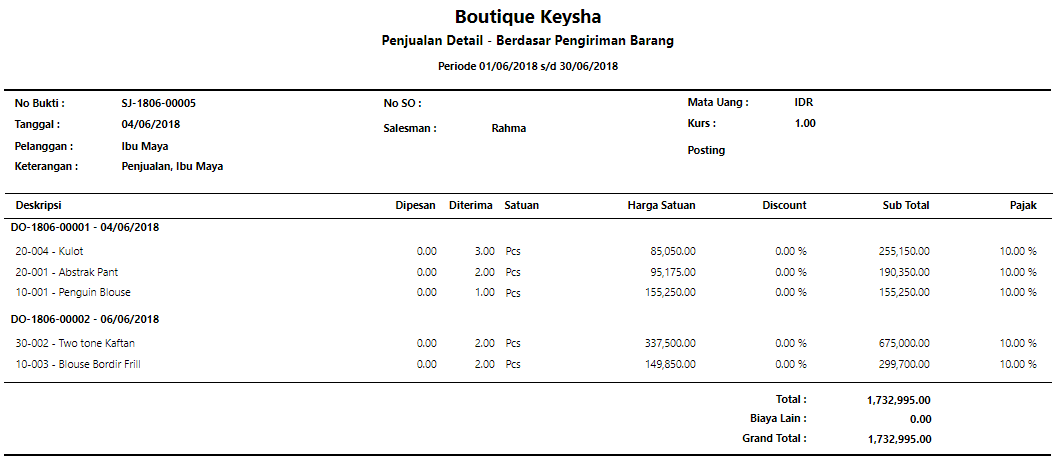Click the Deskripsi column header
The height and width of the screenshot is (459, 1054).
[x=38, y=205]
